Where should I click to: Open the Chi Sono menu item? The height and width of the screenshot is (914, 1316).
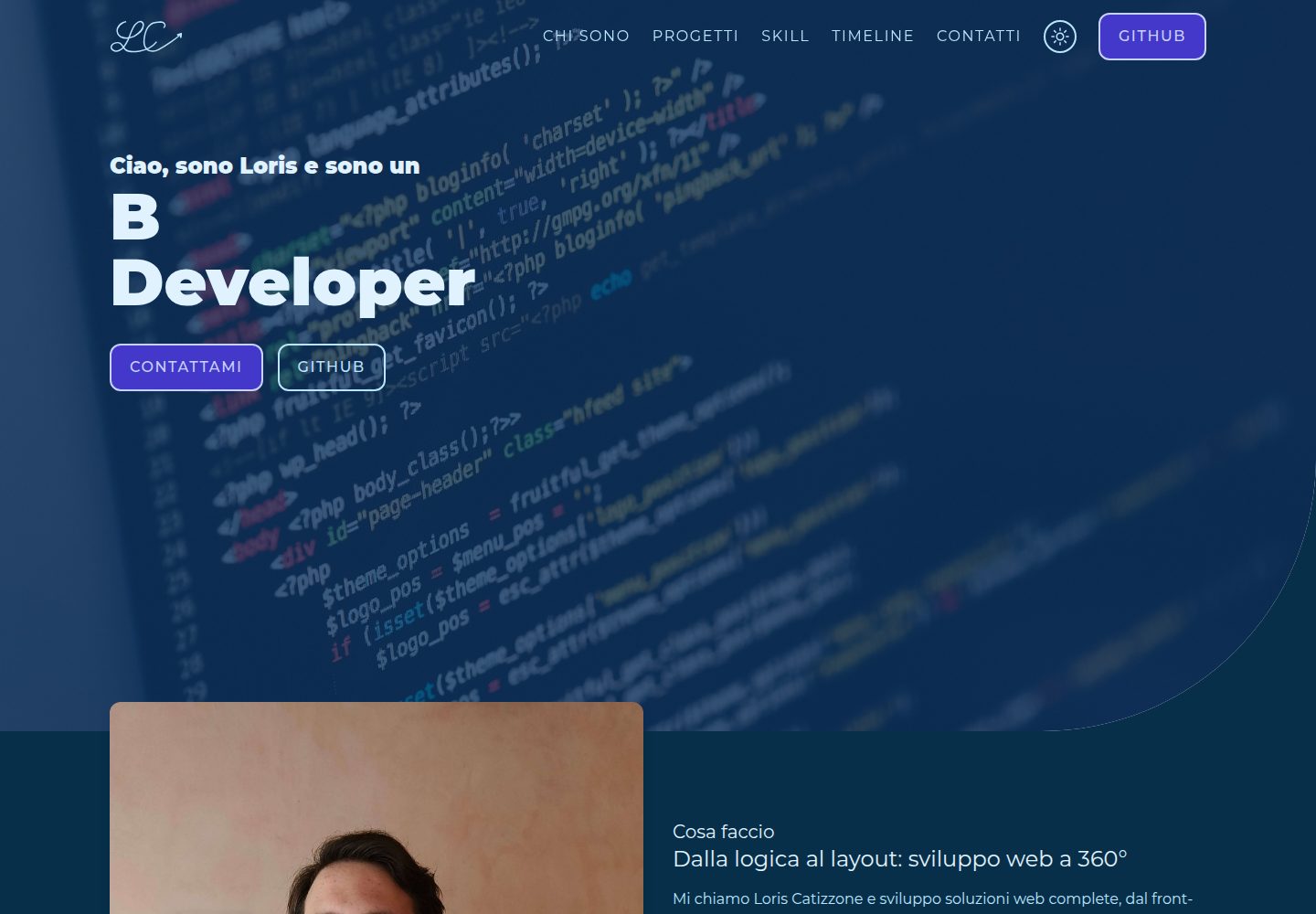[586, 37]
